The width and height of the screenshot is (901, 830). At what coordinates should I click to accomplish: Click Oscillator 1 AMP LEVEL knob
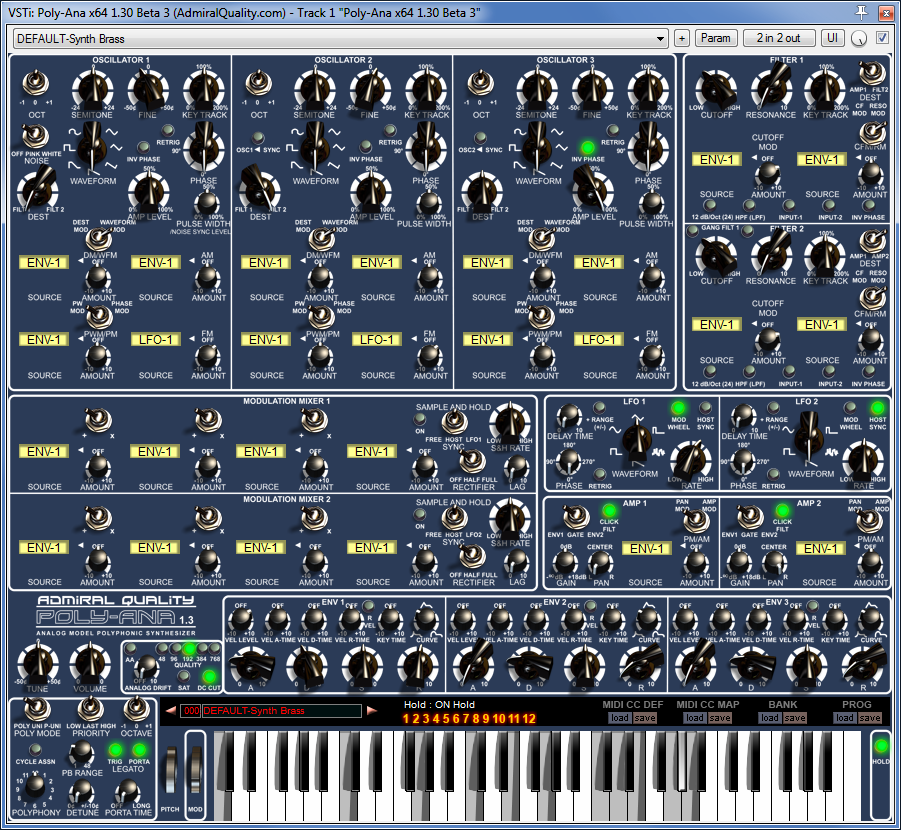click(x=149, y=192)
